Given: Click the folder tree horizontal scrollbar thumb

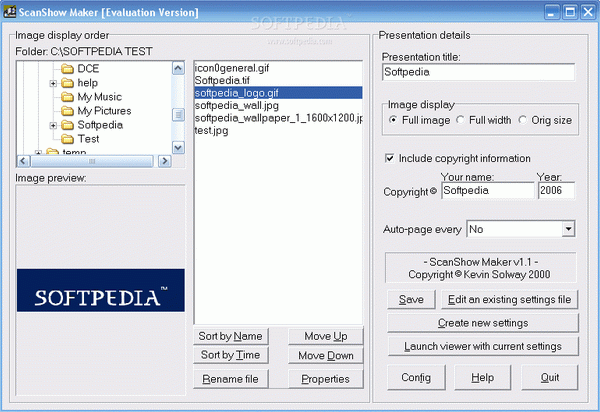Looking at the screenshot, I should [92, 161].
